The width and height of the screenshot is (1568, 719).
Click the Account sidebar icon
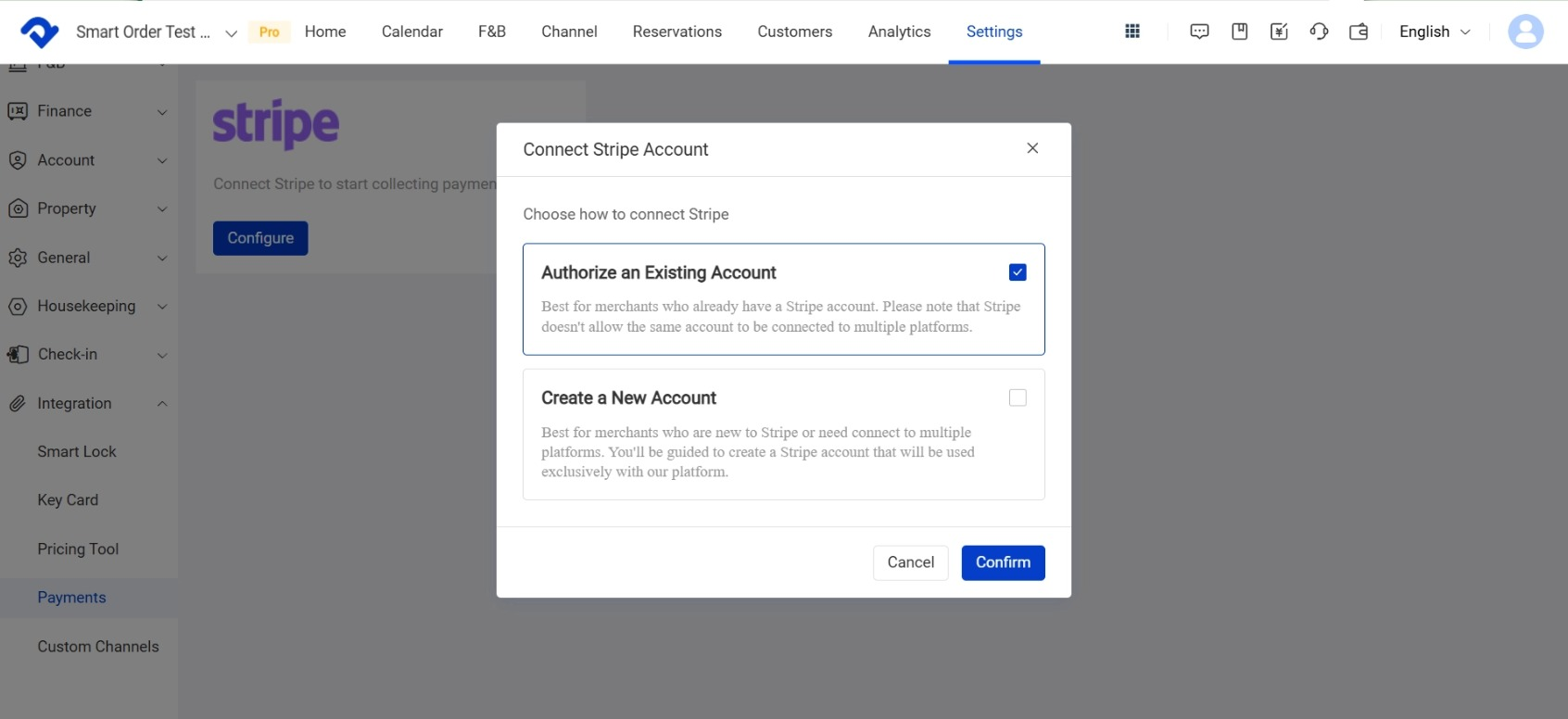click(18, 160)
